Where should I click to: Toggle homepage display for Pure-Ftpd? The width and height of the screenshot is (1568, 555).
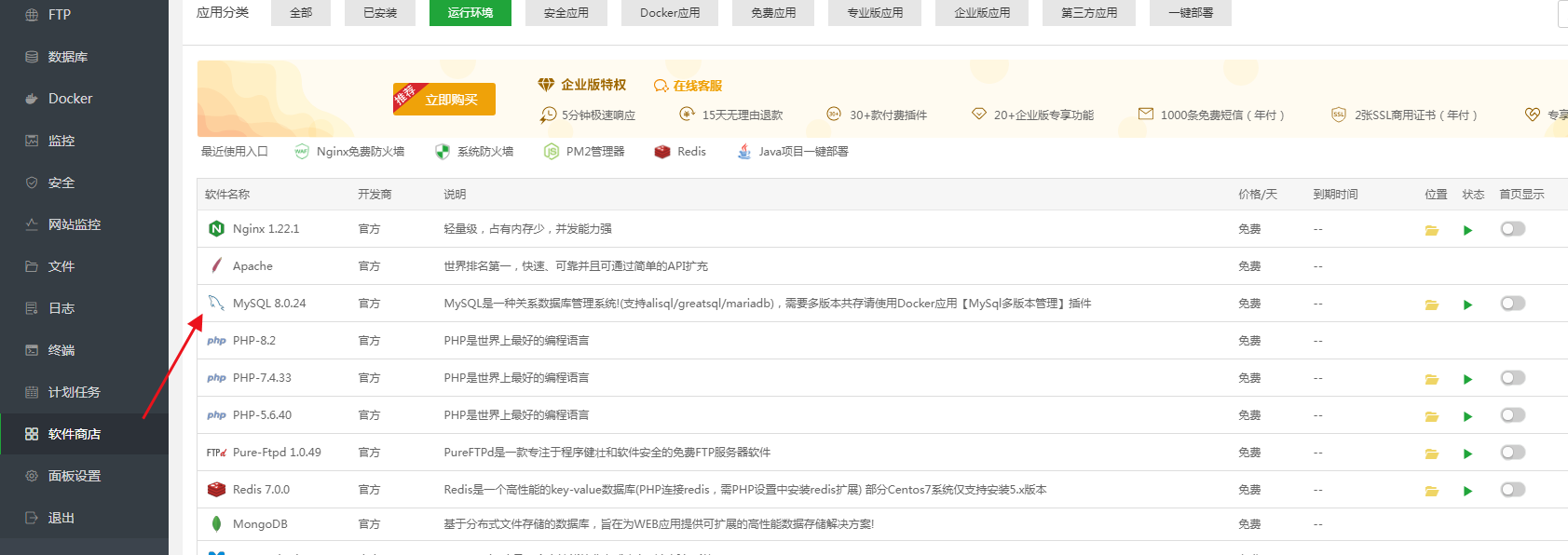click(x=1513, y=453)
